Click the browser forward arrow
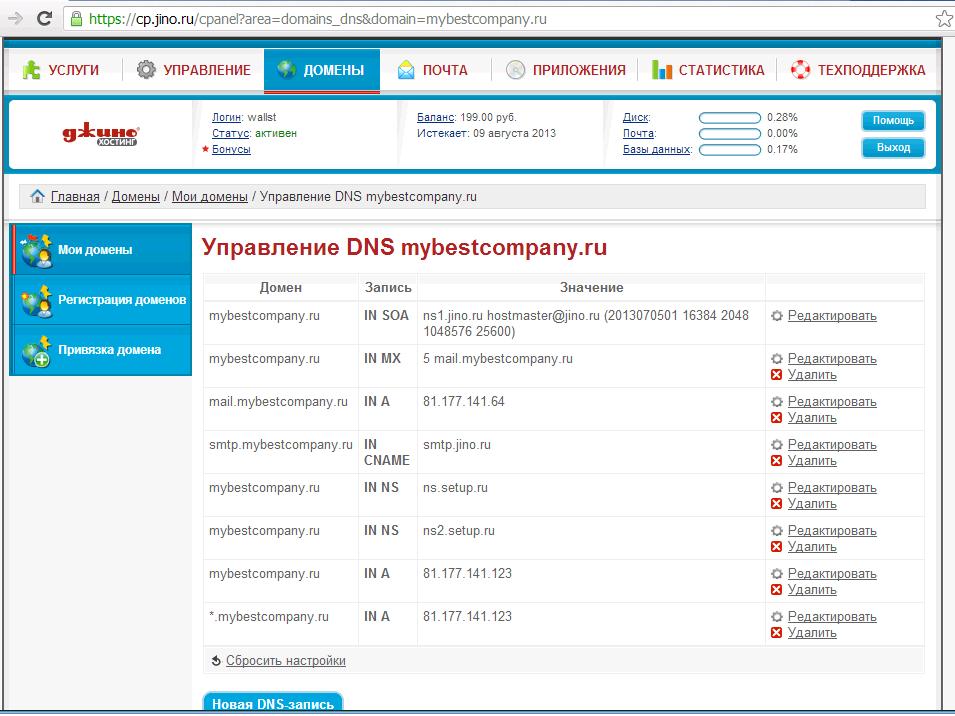 (x=15, y=18)
